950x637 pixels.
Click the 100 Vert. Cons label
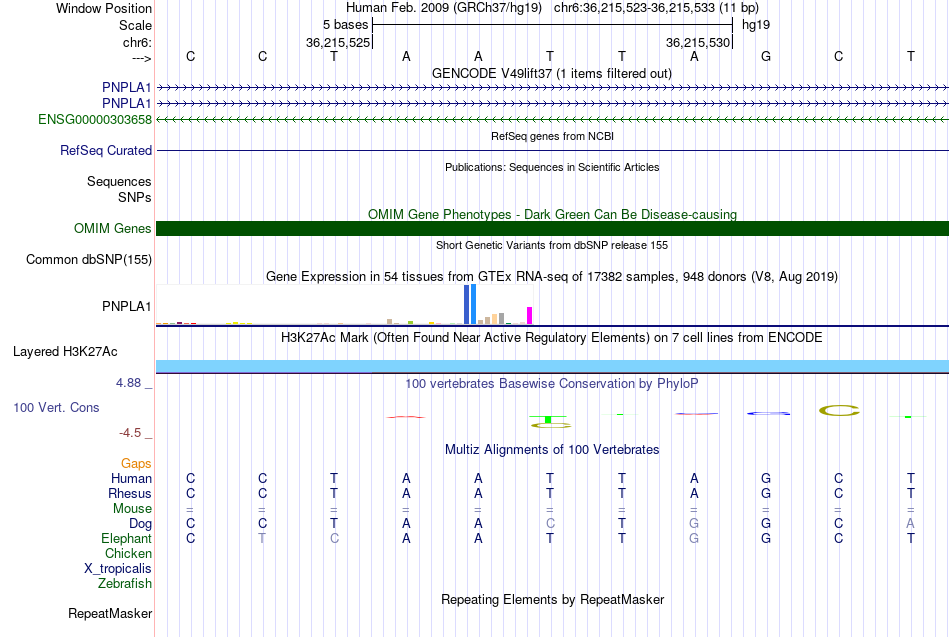(56, 407)
